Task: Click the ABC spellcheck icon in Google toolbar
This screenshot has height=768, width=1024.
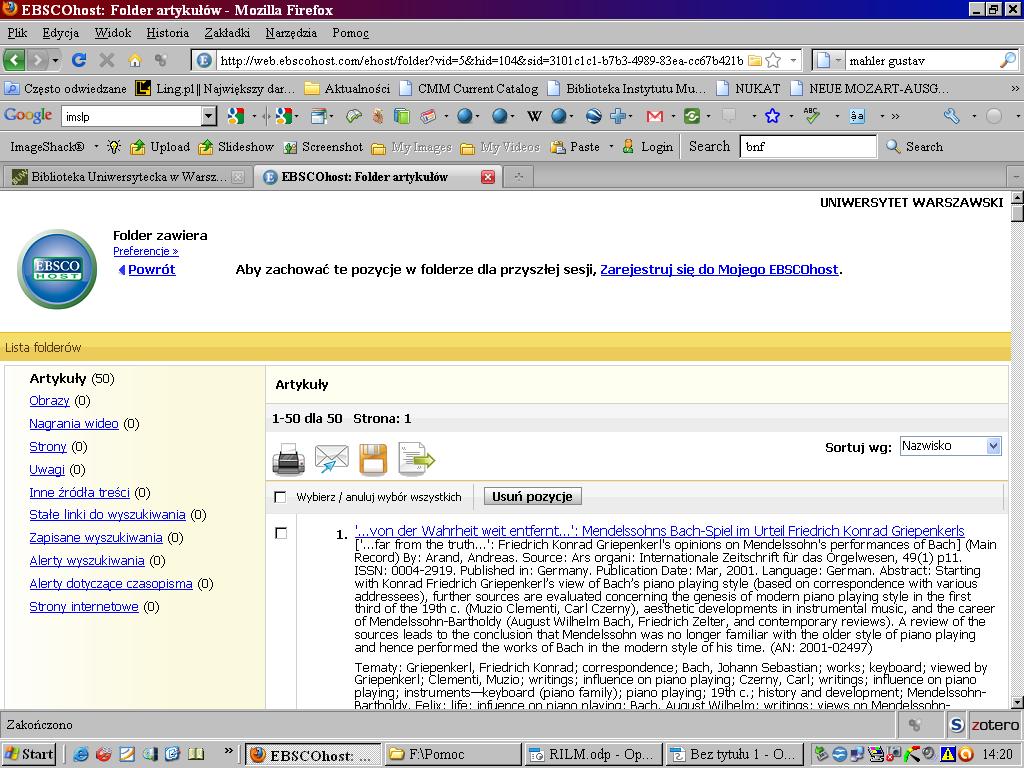Action: pos(812,116)
